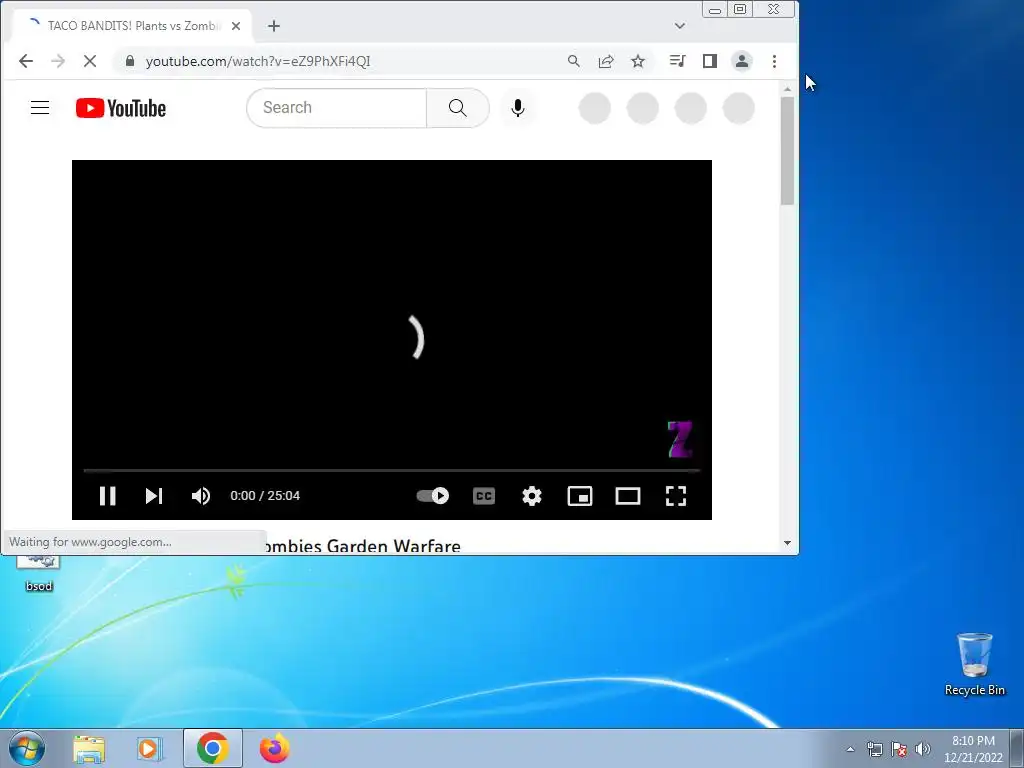Screen dimensions: 1024x768
Task: Click the YouTube search magnifier button
Action: pos(458,108)
